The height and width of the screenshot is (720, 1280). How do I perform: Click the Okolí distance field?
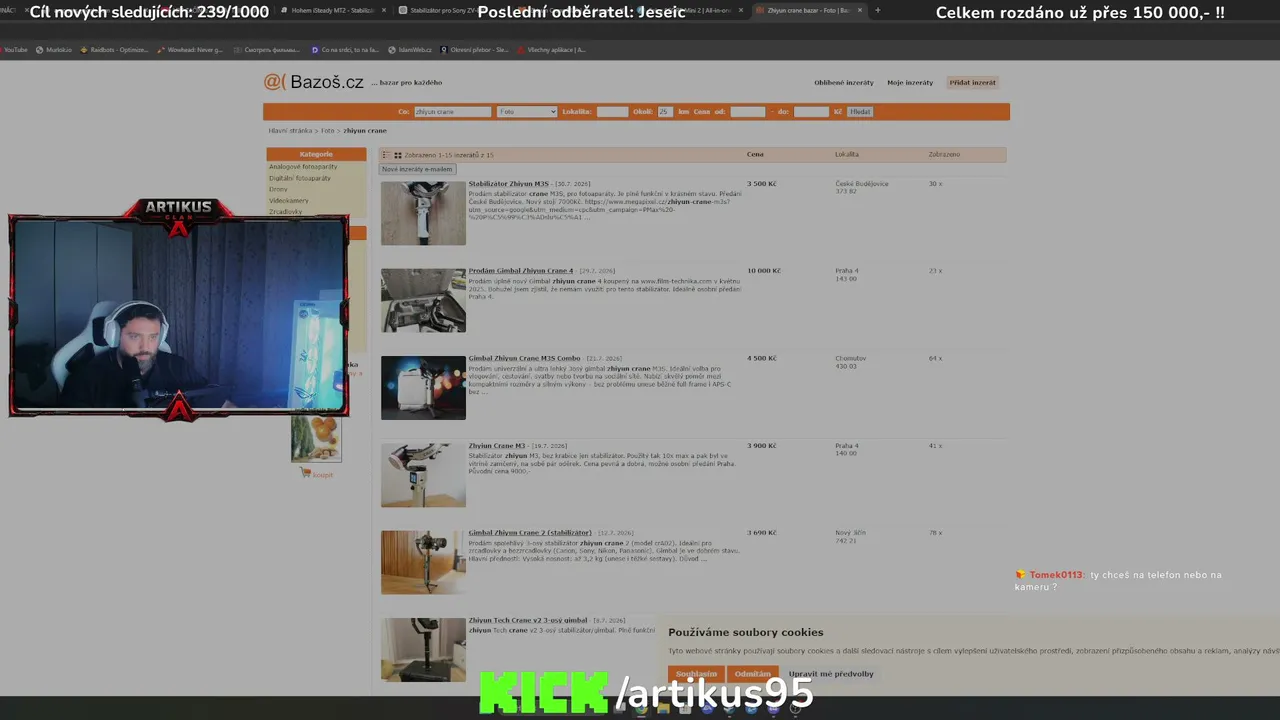665,112
